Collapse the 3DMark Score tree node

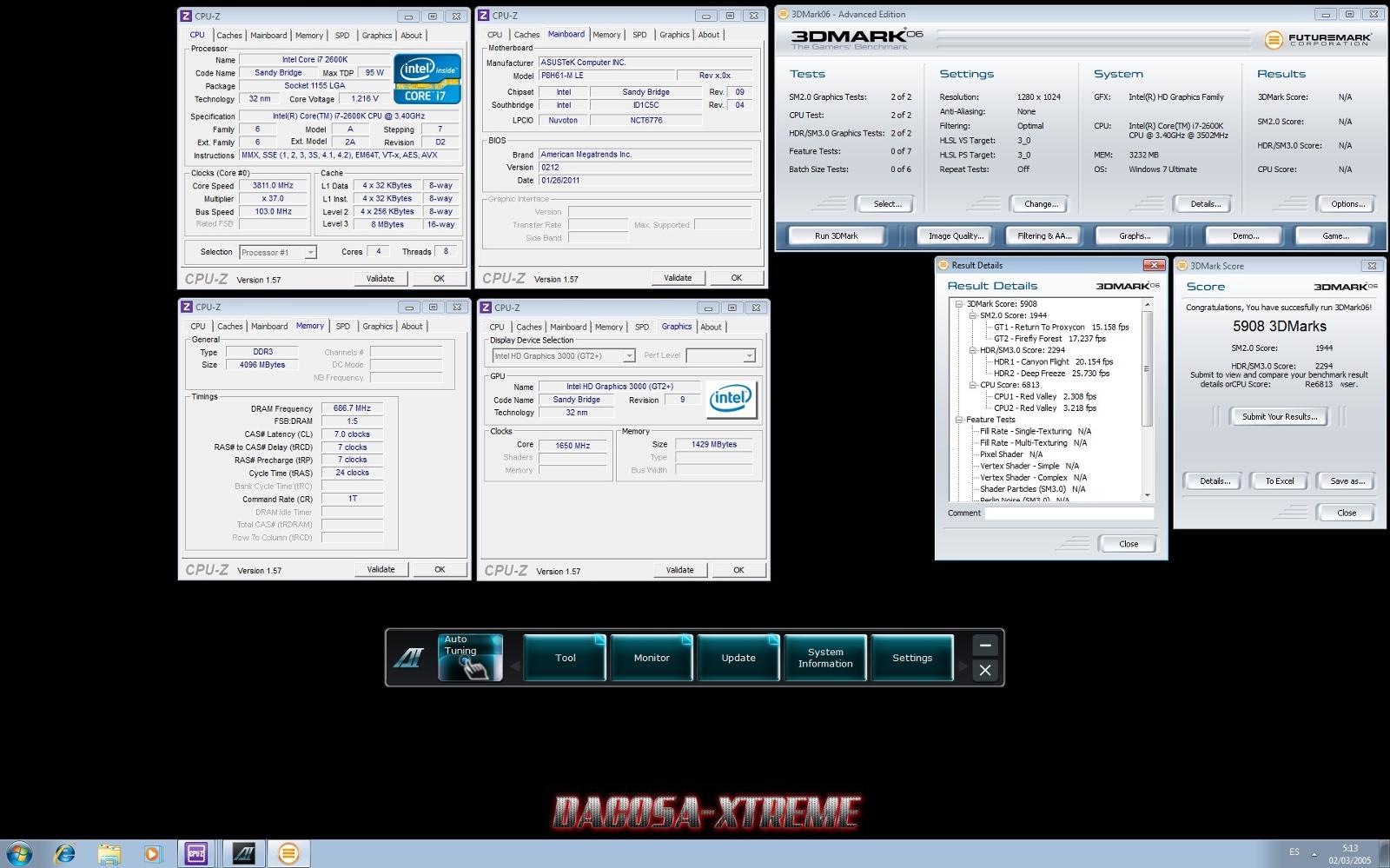pyautogui.click(x=959, y=304)
